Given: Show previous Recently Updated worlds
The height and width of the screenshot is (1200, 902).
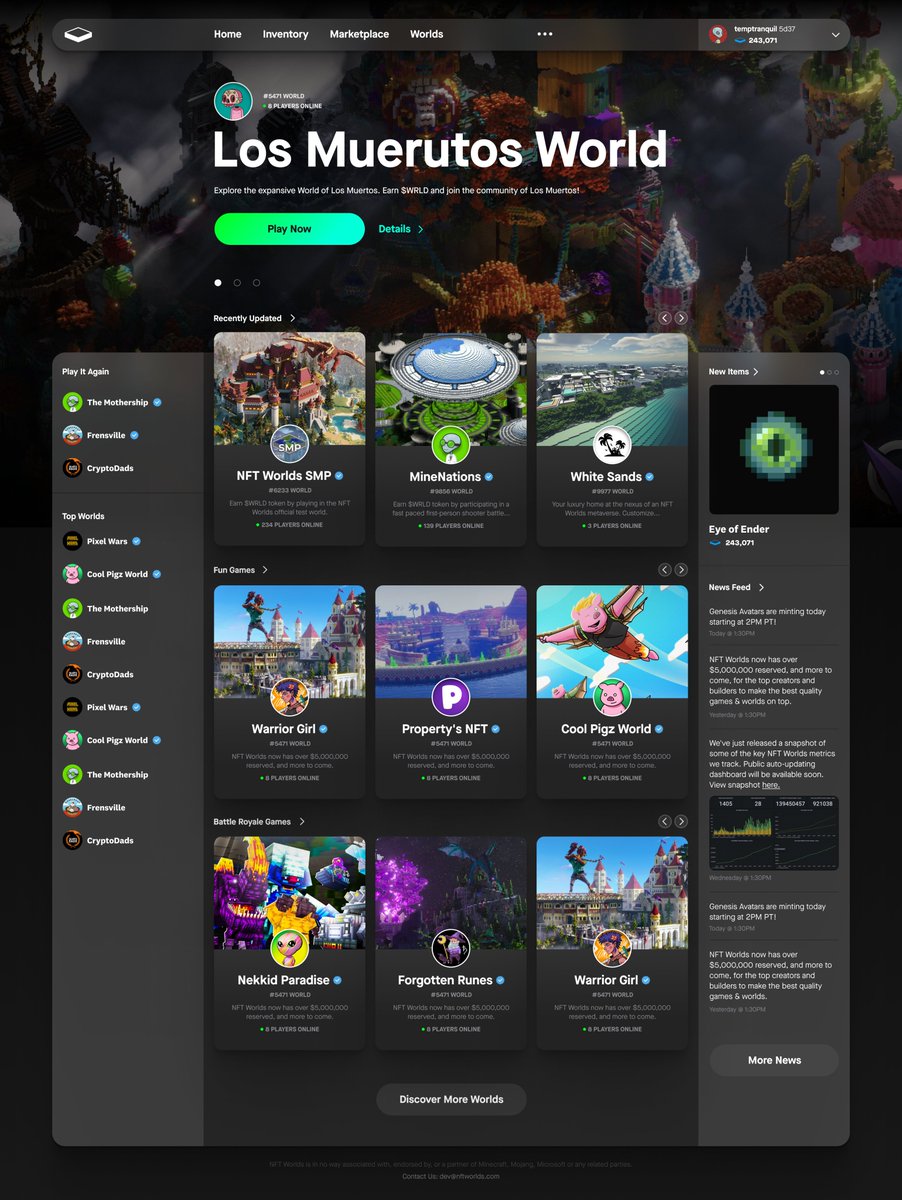Looking at the screenshot, I should tap(664, 318).
